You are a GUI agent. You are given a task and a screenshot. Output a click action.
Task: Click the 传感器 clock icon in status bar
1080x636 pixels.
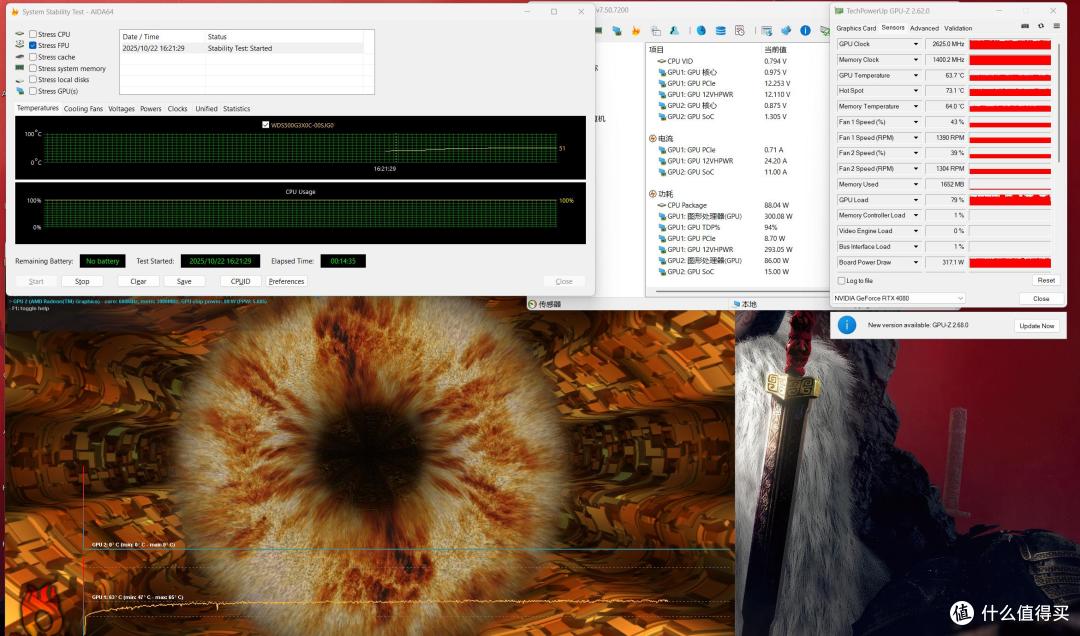coord(532,304)
